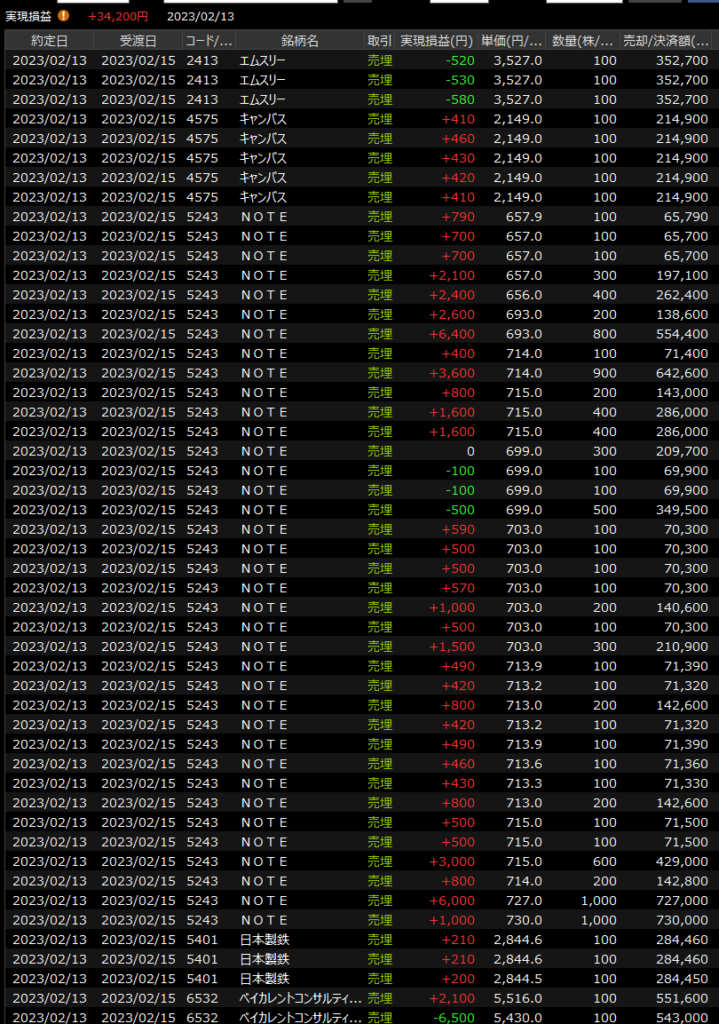Screen dimensions: 719x1024
Task: Sort the table by 銘柄名 header
Action: [299, 40]
